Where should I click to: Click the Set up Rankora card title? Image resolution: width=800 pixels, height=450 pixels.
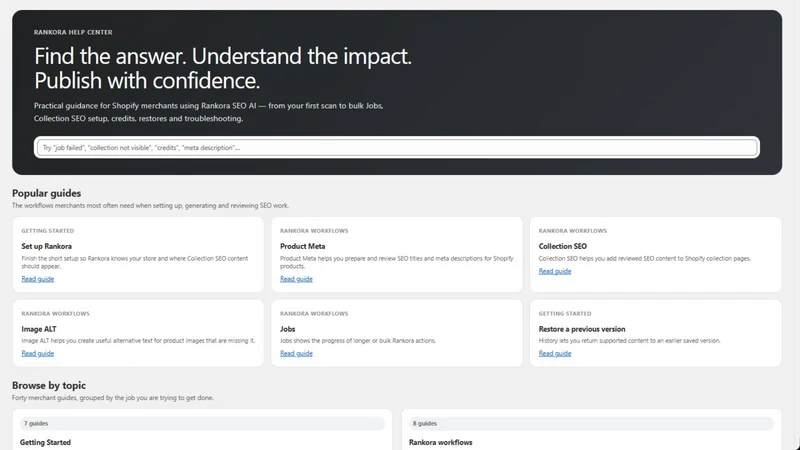pyautogui.click(x=46, y=246)
